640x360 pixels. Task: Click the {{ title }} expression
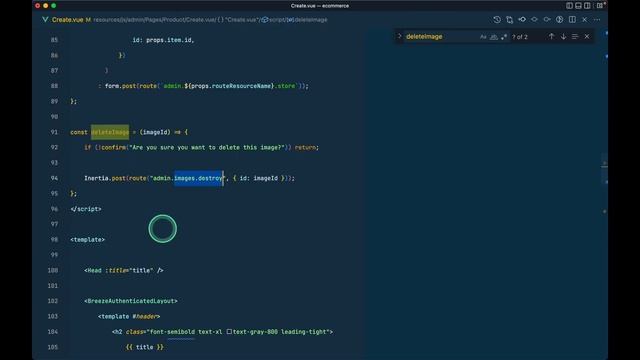(x=144, y=347)
